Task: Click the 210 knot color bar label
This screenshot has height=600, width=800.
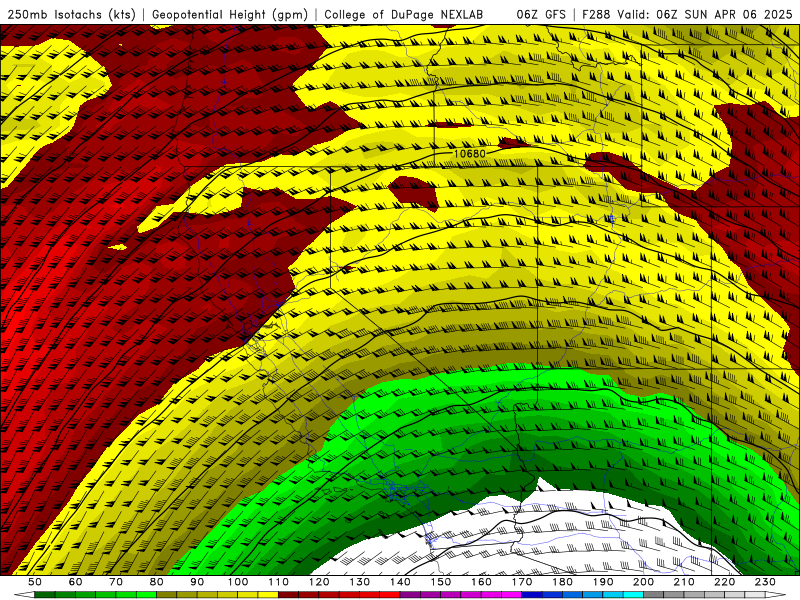Action: [684, 582]
